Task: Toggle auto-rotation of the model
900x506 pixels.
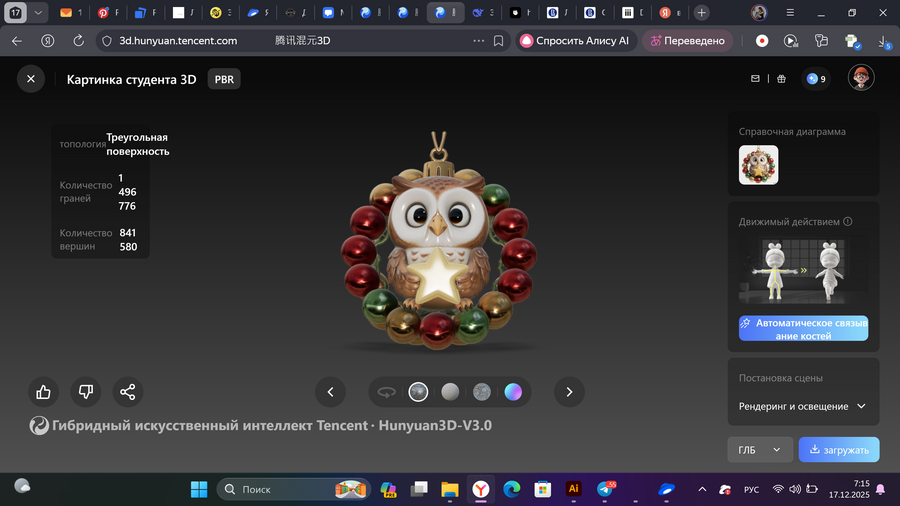Action: pyautogui.click(x=386, y=392)
